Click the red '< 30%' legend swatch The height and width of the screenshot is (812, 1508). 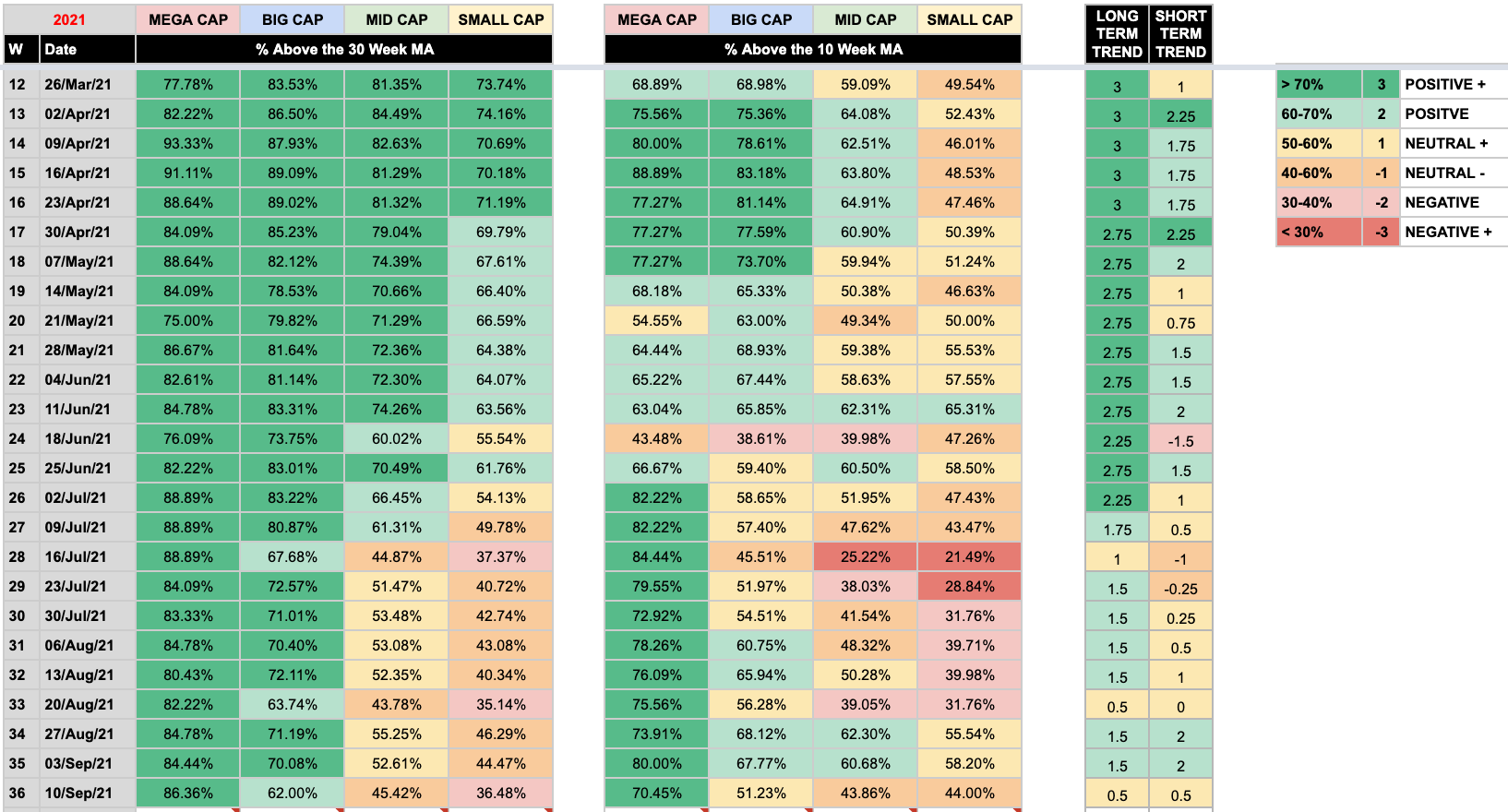point(1318,232)
